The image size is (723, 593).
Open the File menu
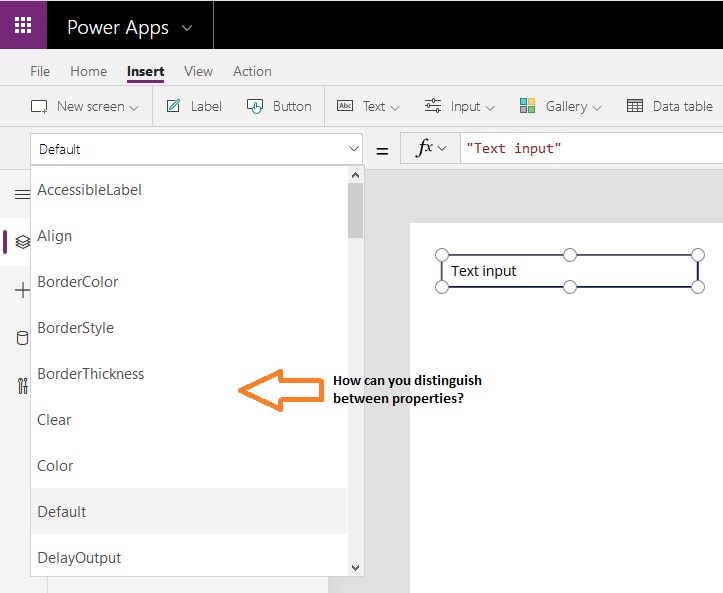[x=40, y=71]
